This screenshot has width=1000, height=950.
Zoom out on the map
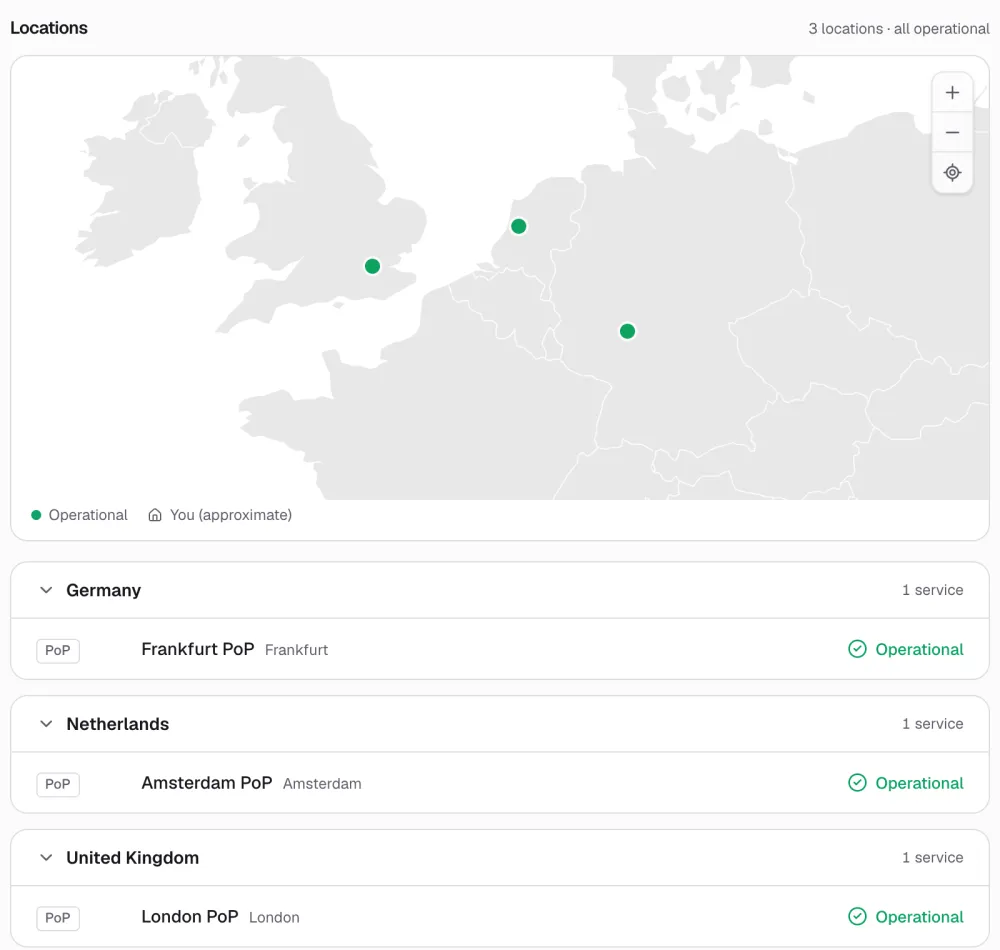tap(952, 133)
